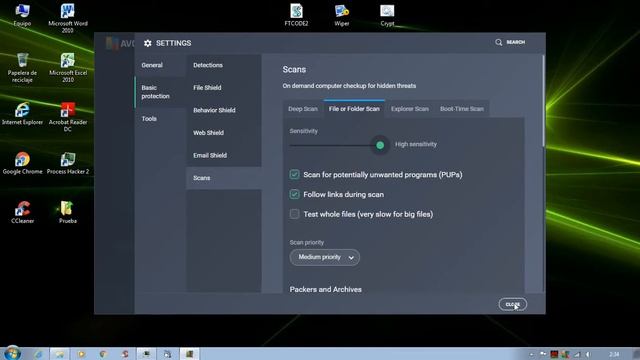
Task: Switch to the Explorer Scan tab
Action: point(410,109)
